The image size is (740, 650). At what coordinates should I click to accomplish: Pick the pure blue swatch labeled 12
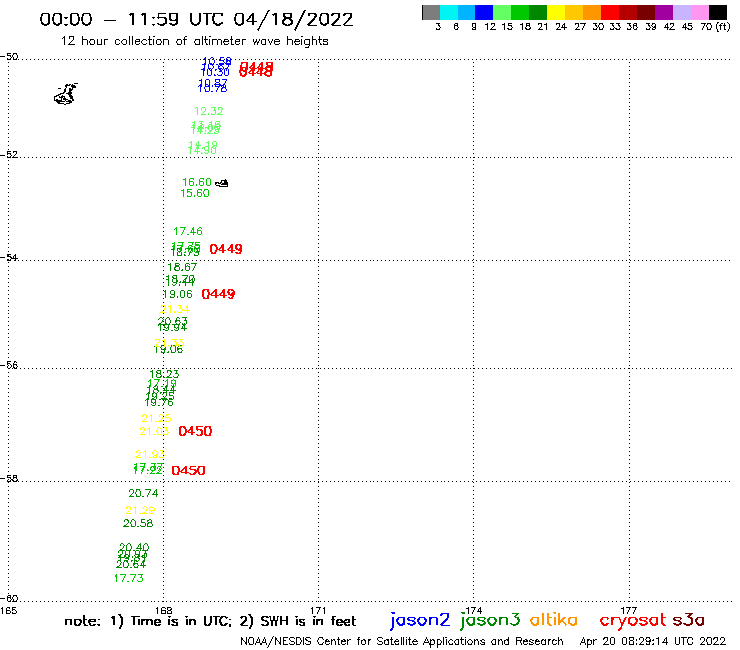click(484, 12)
